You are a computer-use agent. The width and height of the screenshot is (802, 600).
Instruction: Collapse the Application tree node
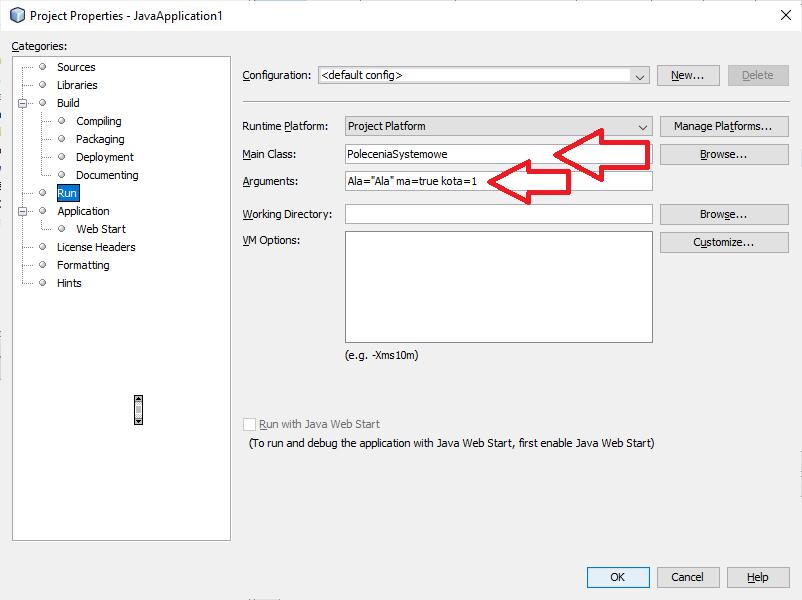[23, 211]
